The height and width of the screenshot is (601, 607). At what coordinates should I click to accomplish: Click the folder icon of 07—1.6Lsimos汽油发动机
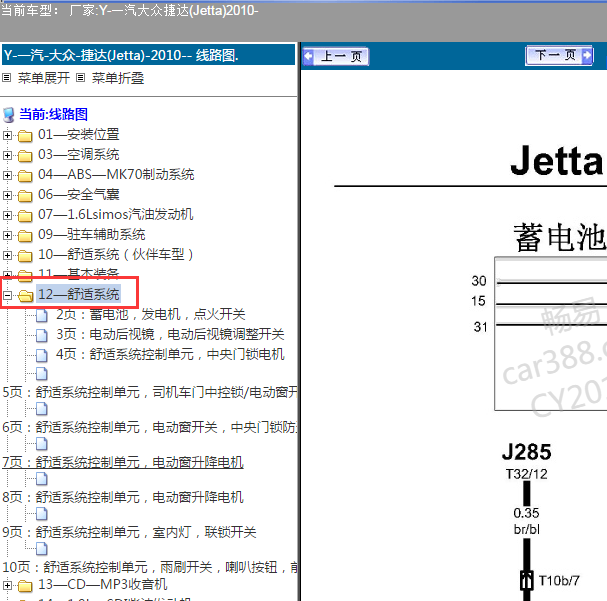(x=25, y=216)
